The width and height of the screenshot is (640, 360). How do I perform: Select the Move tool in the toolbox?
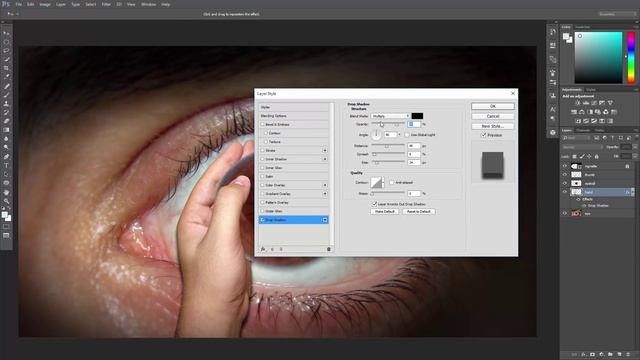[x=6, y=33]
